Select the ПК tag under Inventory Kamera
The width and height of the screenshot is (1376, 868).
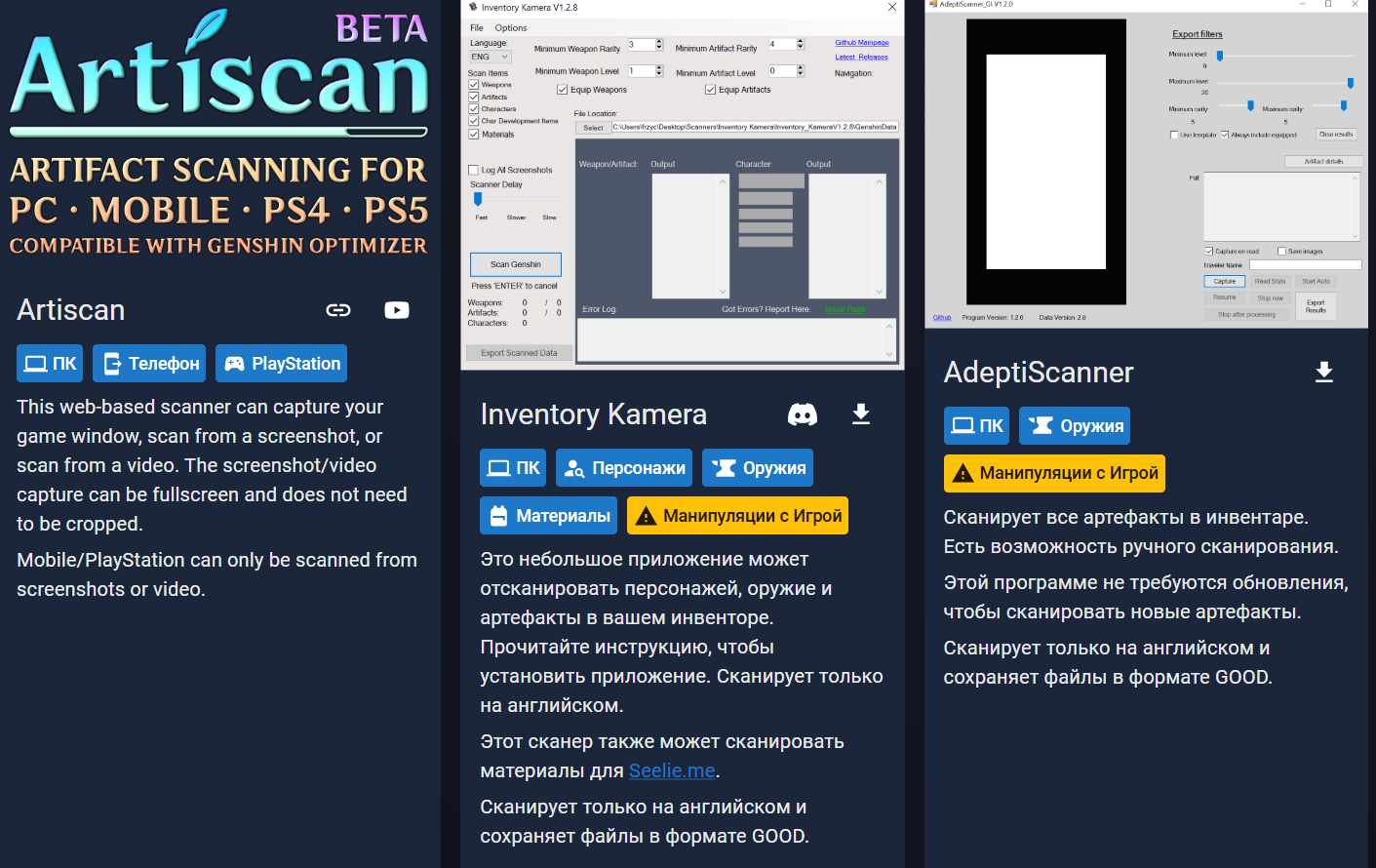click(x=513, y=468)
